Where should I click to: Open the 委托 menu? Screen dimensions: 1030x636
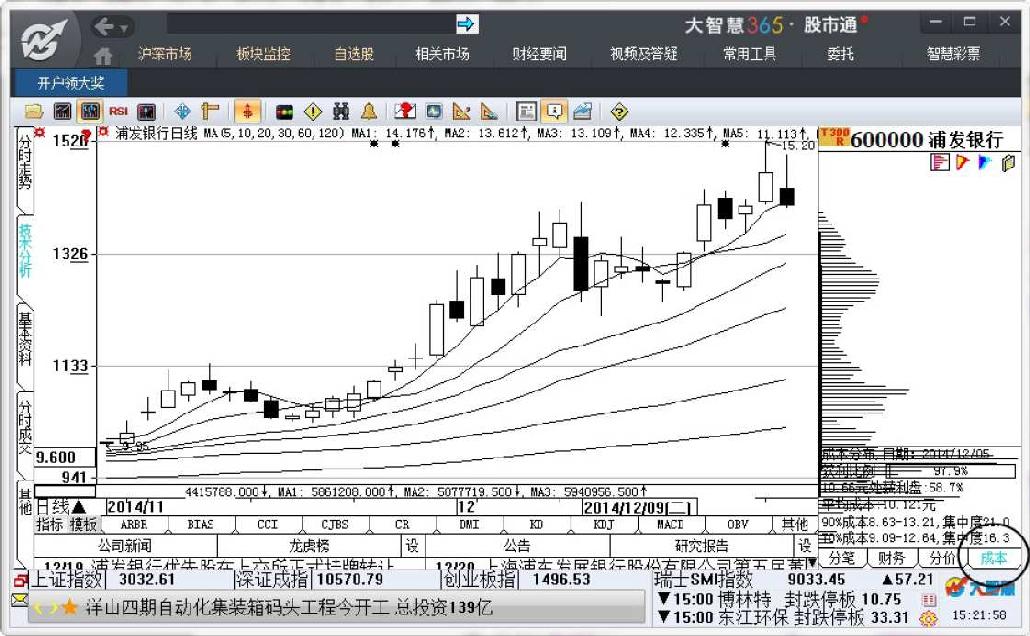[840, 53]
